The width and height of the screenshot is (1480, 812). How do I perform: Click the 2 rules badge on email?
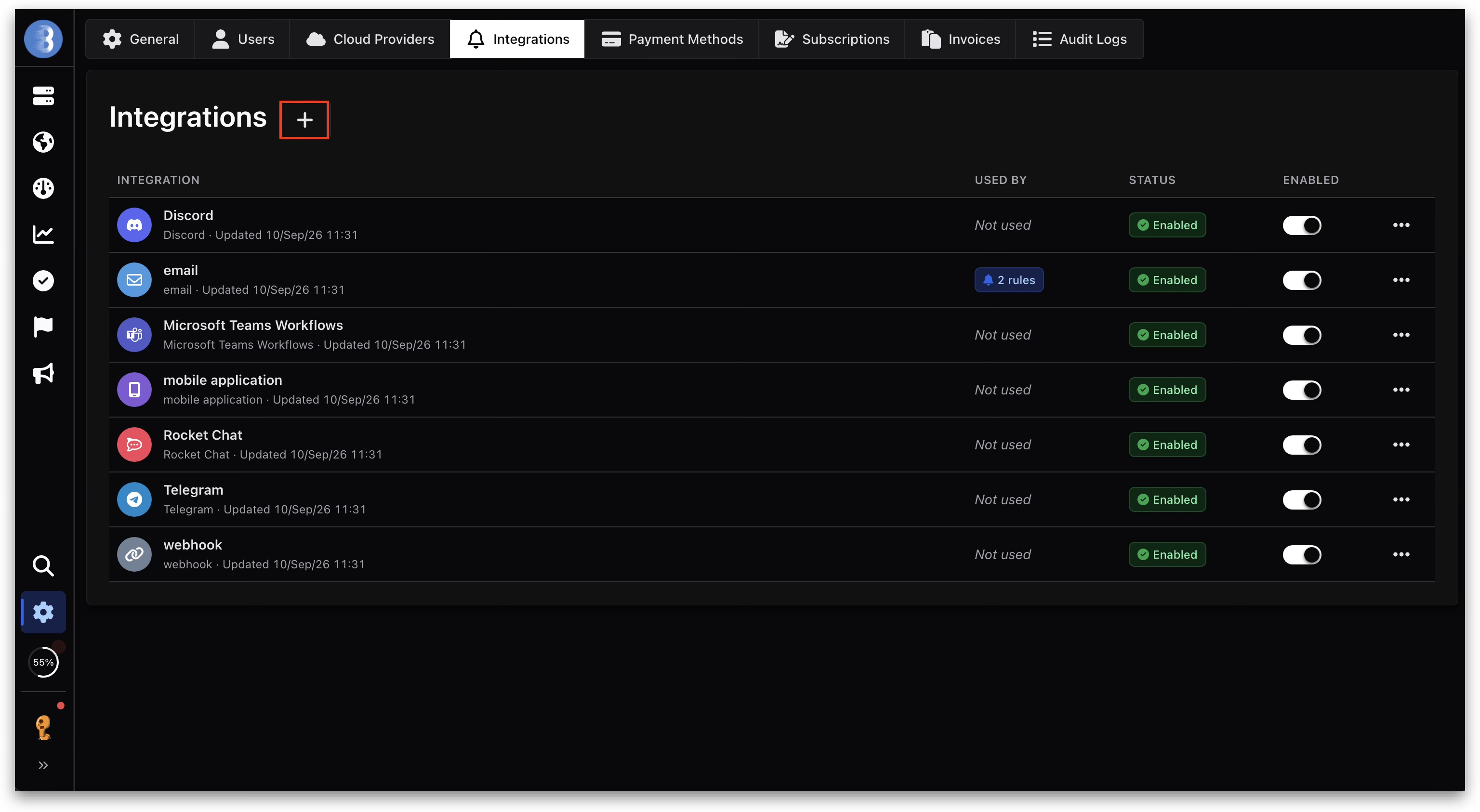pyautogui.click(x=1009, y=280)
